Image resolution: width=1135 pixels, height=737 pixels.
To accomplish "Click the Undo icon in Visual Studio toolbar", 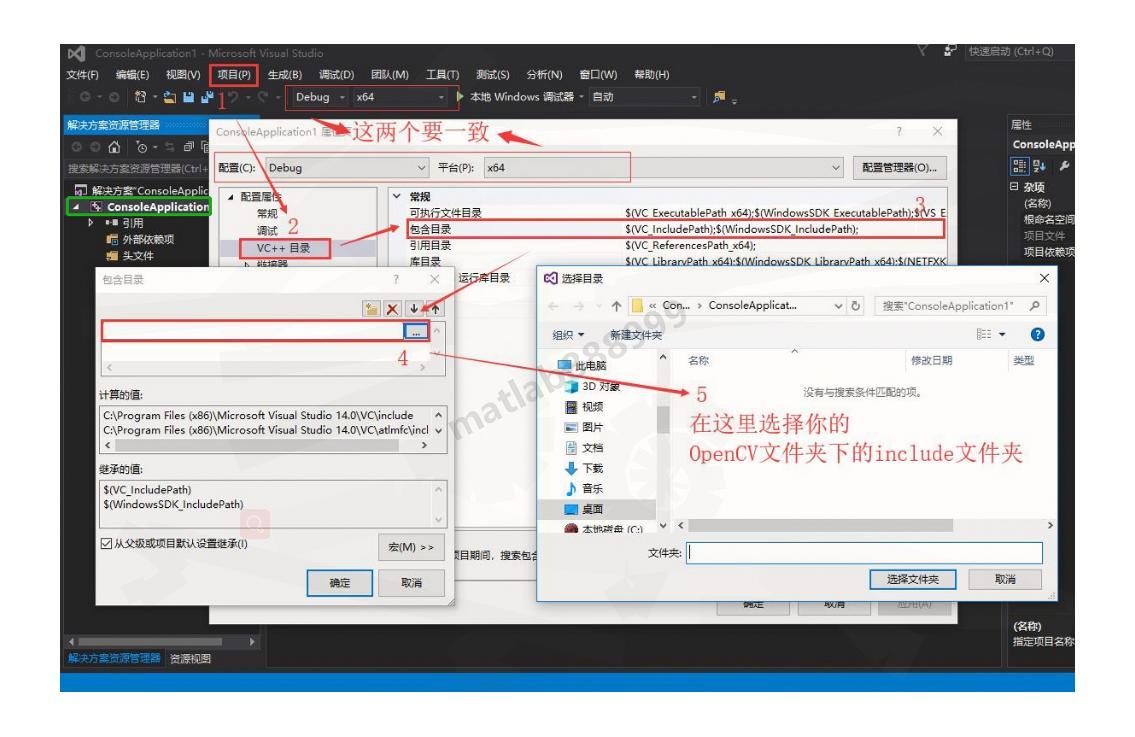I will click(233, 97).
